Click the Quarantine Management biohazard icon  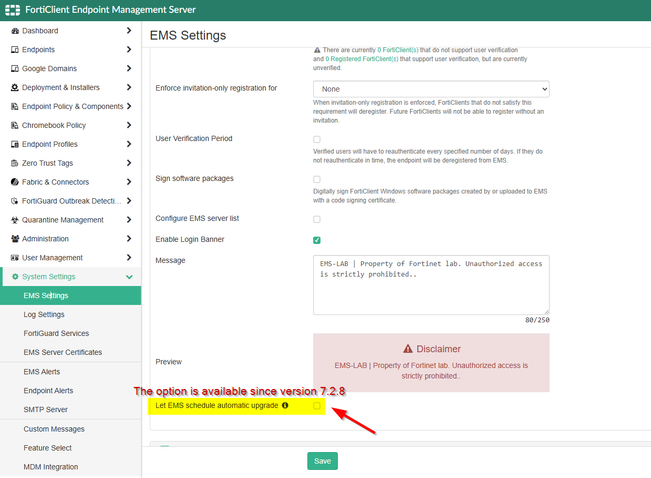click(x=15, y=220)
